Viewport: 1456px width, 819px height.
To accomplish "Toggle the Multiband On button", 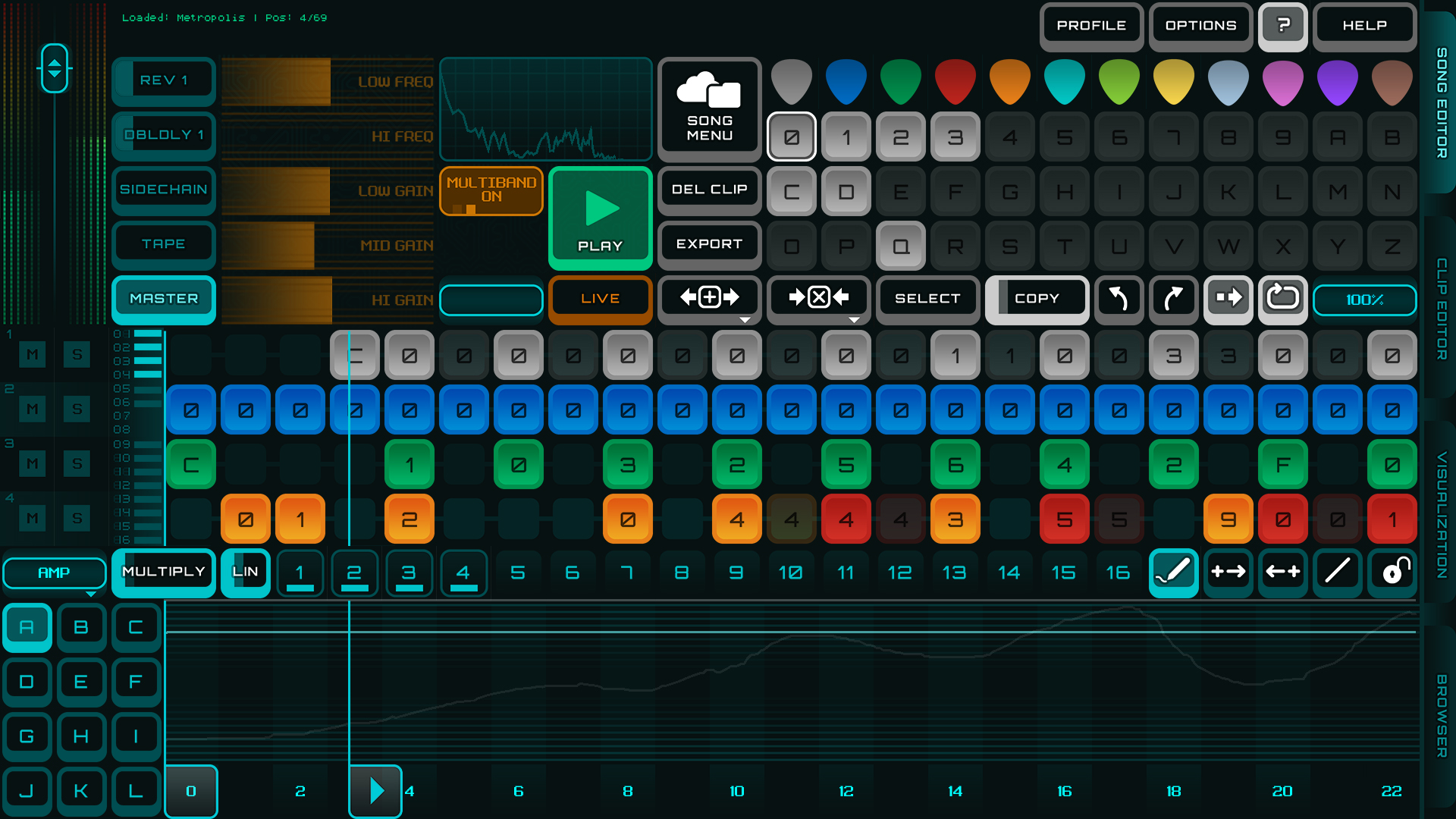I will coord(491,190).
